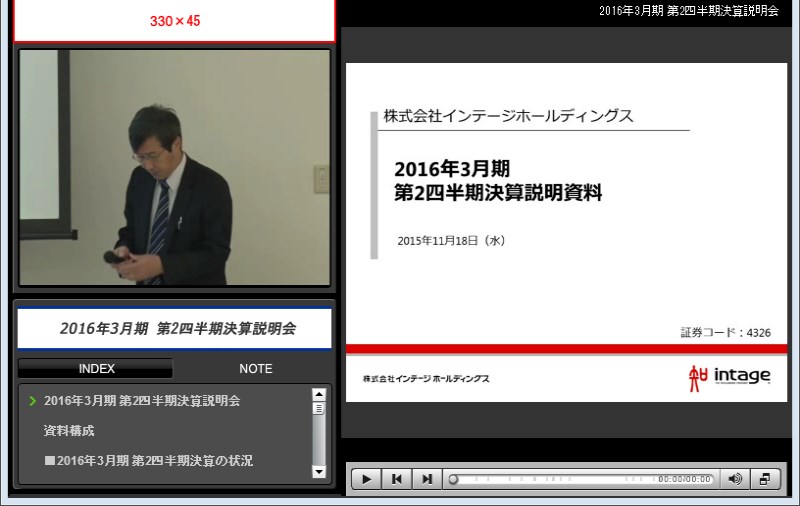Click the slide date 2015年11月18日（水）
Image resolution: width=800 pixels, height=506 pixels.
pos(452,241)
